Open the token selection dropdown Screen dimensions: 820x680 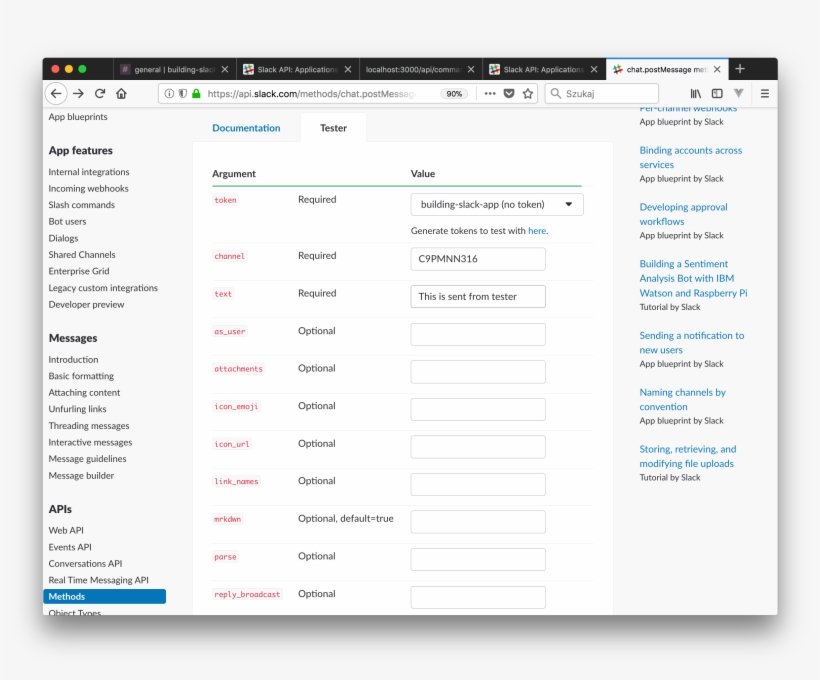point(495,204)
